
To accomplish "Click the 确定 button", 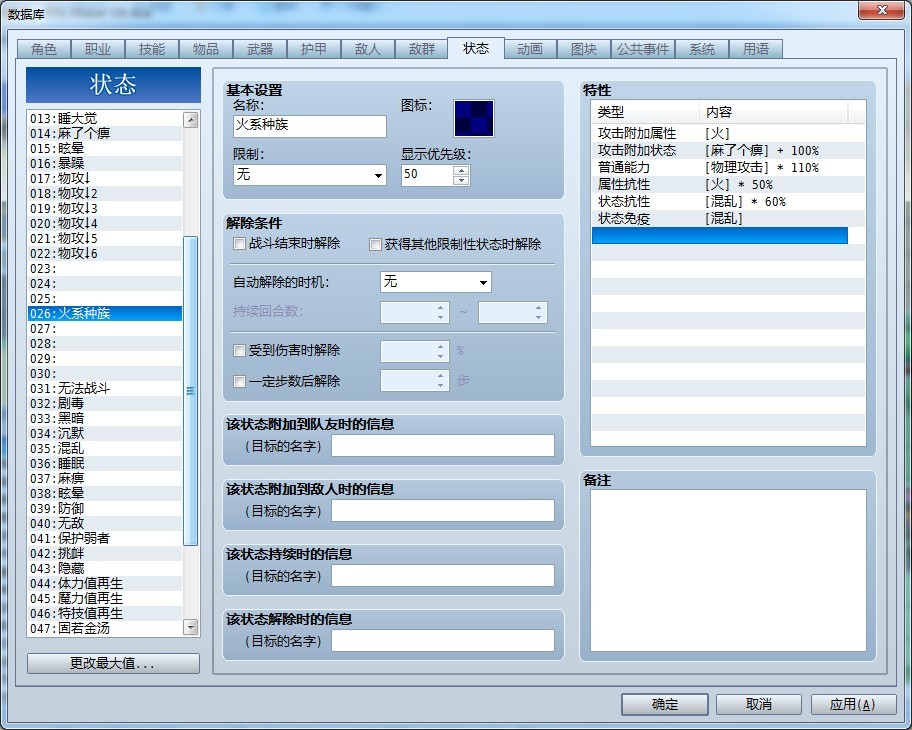I will pos(665,704).
